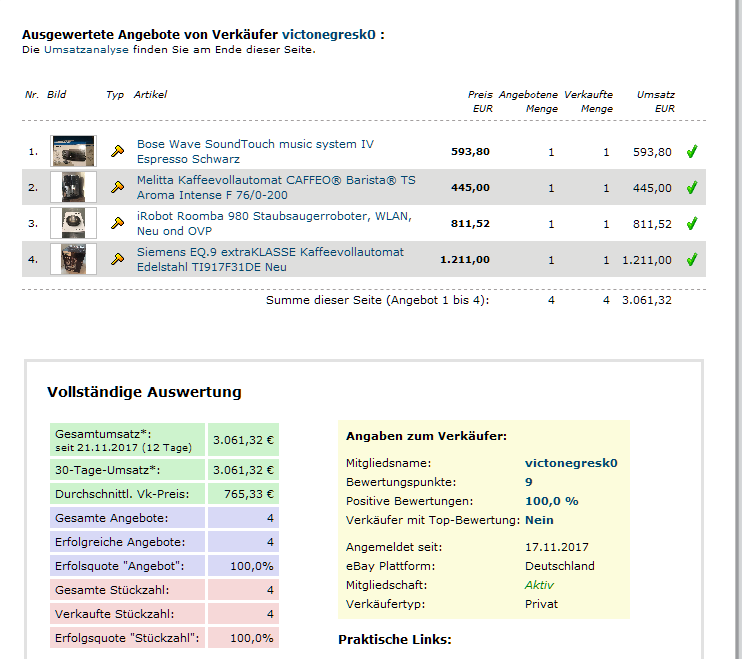Viewport: 742px width, 659px height.
Task: Click the Angebotene Menge column header
Action: click(x=529, y=101)
